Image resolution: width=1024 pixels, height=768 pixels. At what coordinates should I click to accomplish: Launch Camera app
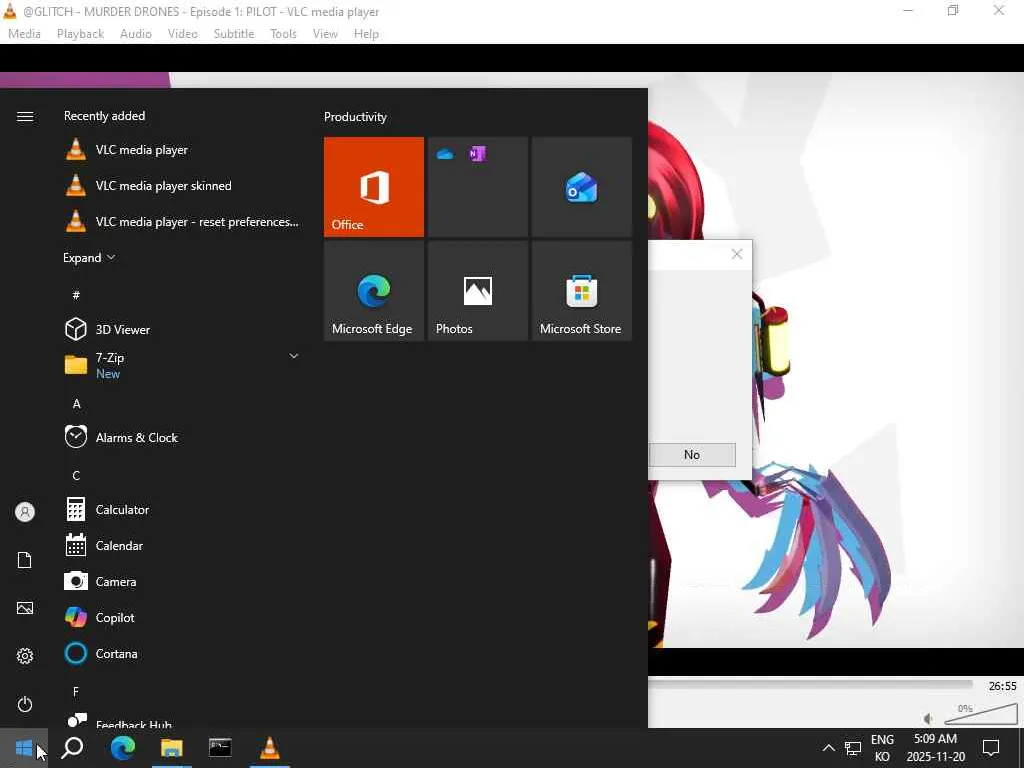pos(183,581)
